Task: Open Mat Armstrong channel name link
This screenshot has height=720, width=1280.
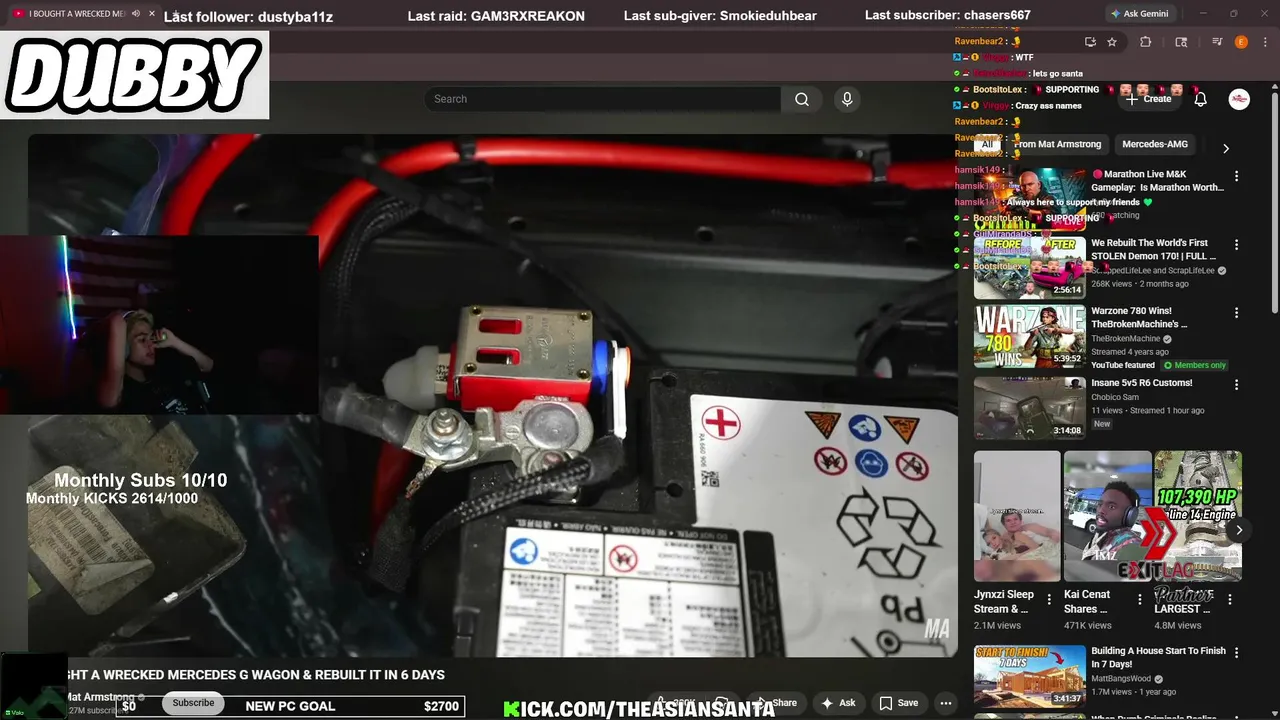Action: 100,697
